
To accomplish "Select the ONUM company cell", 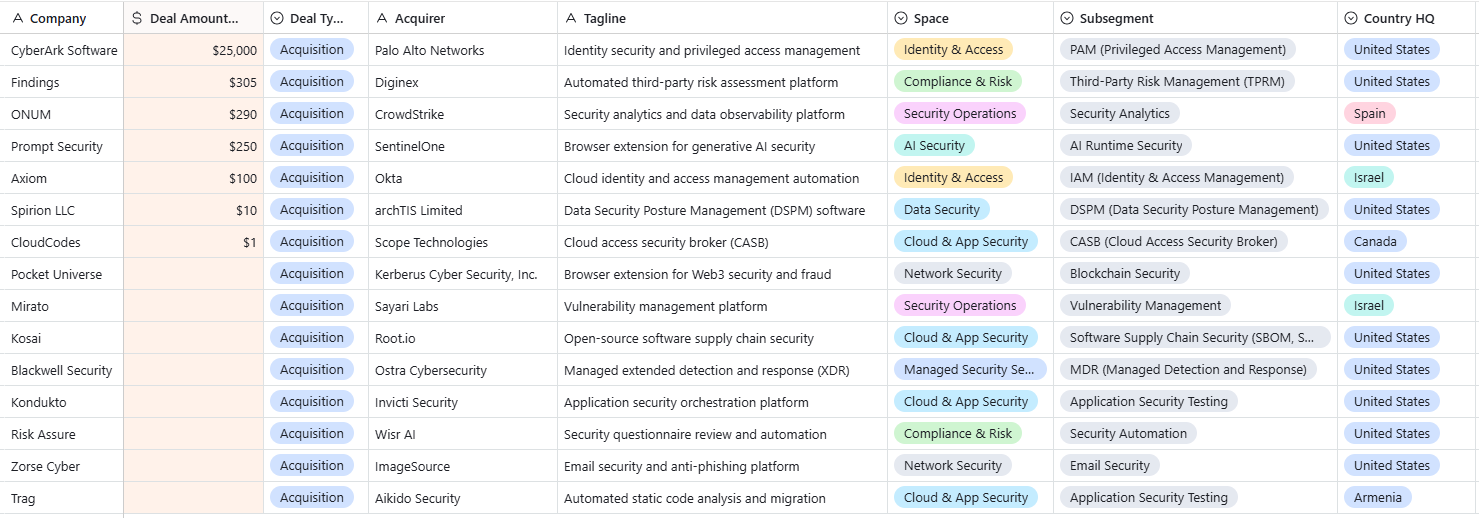I will pos(62,114).
